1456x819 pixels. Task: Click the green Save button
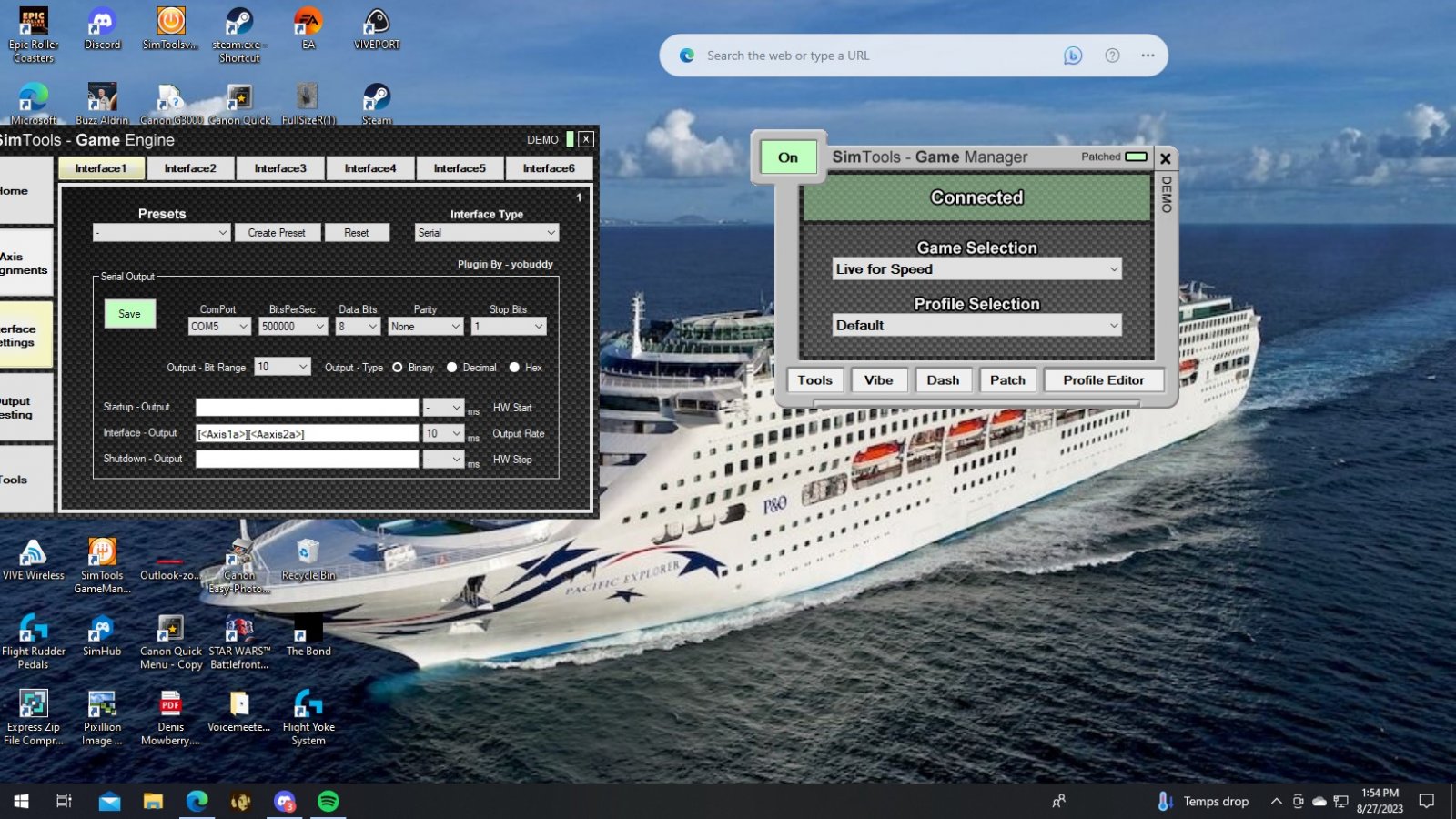[129, 314]
